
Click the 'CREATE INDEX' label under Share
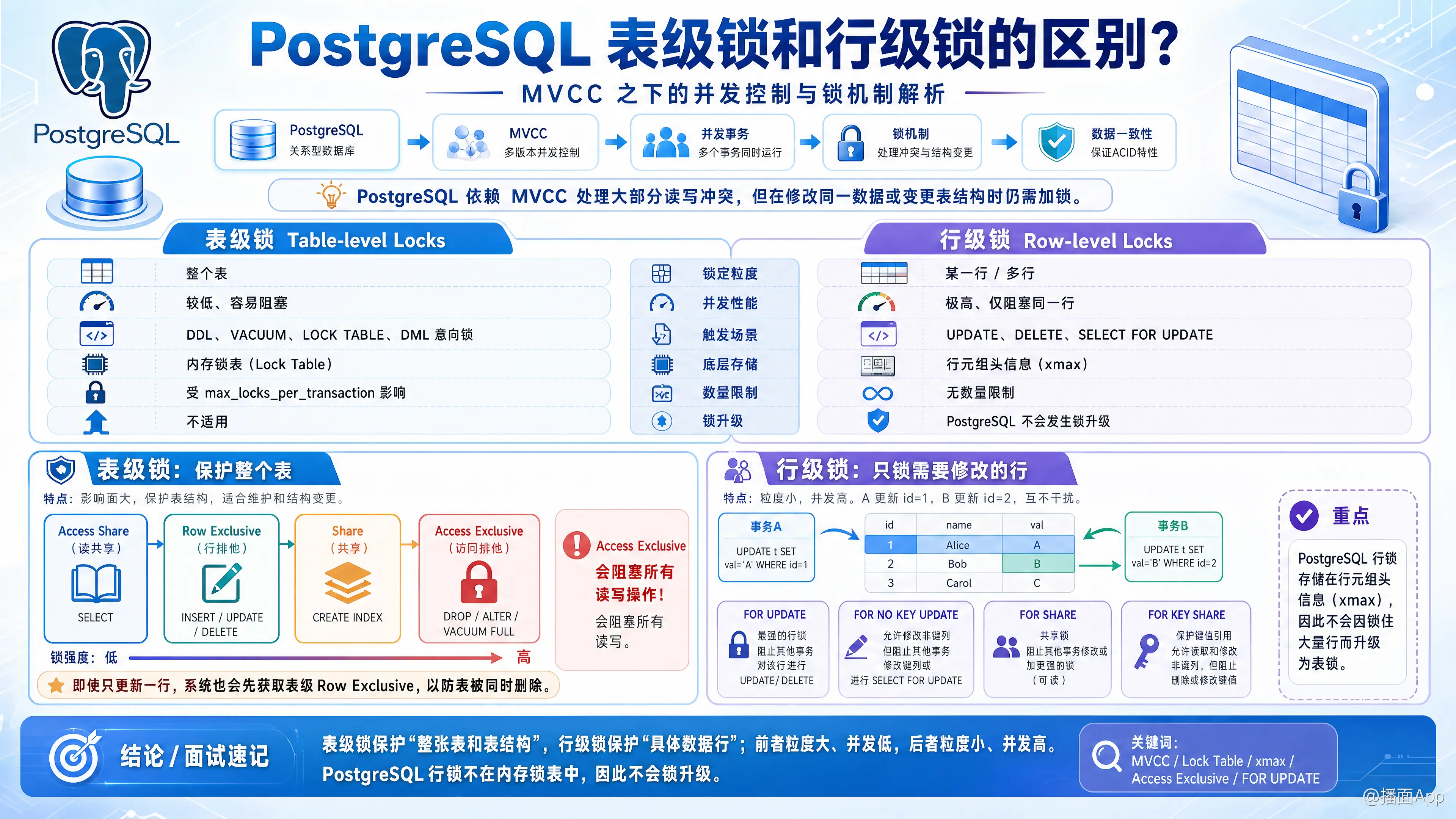tap(348, 618)
